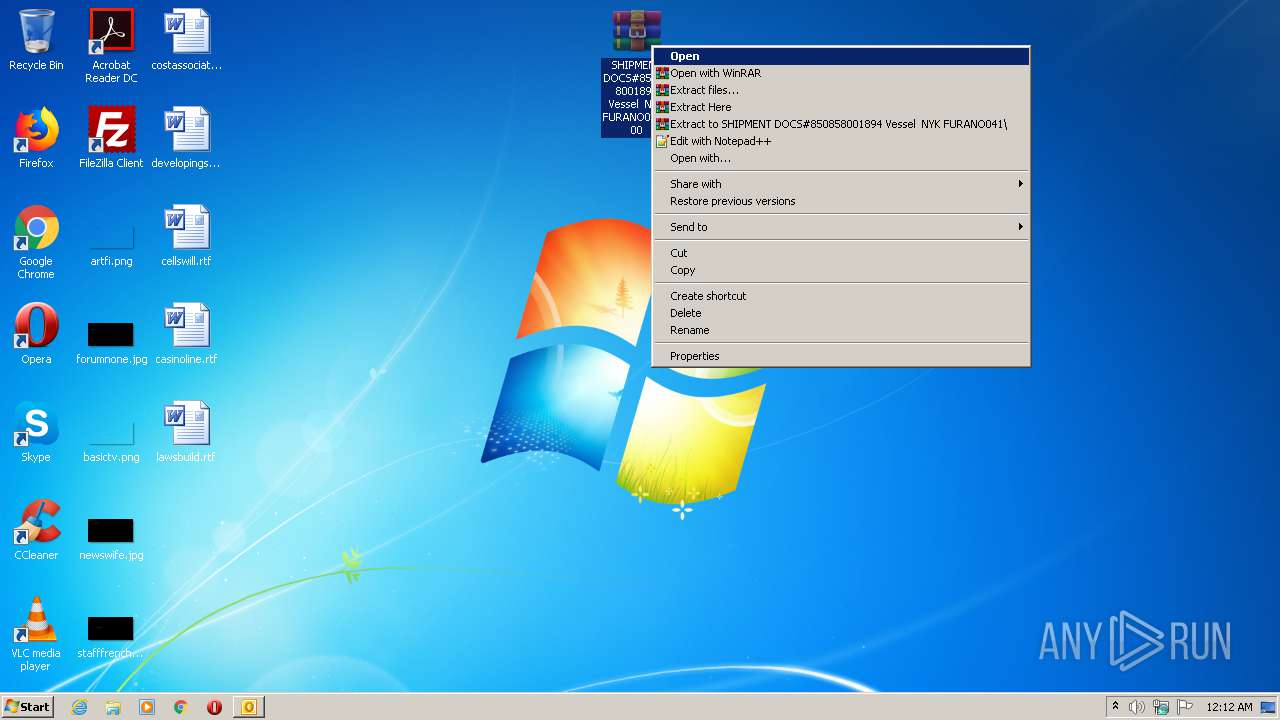Open Windows Explorer from the taskbar
The width and height of the screenshot is (1280, 720).
[x=113, y=707]
